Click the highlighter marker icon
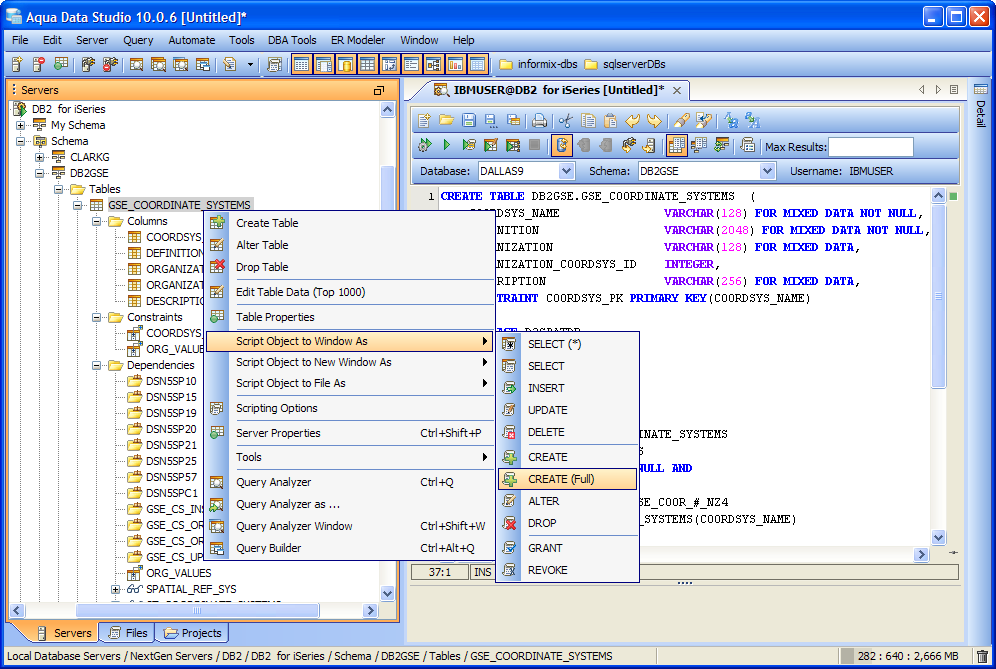 pyautogui.click(x=682, y=120)
